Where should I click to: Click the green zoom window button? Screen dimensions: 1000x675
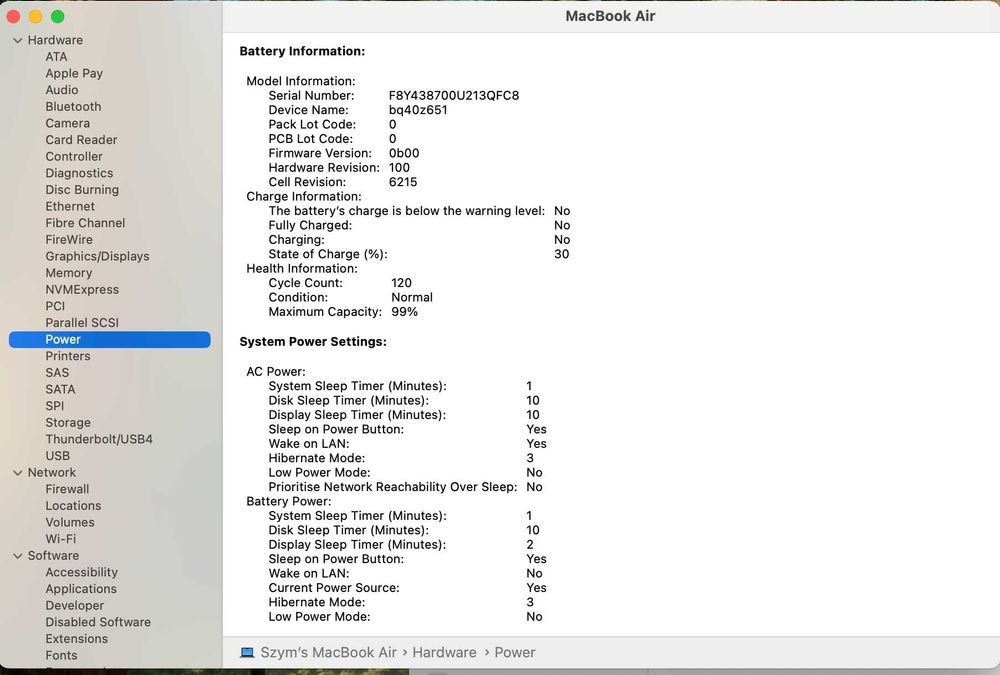[x=57, y=17]
